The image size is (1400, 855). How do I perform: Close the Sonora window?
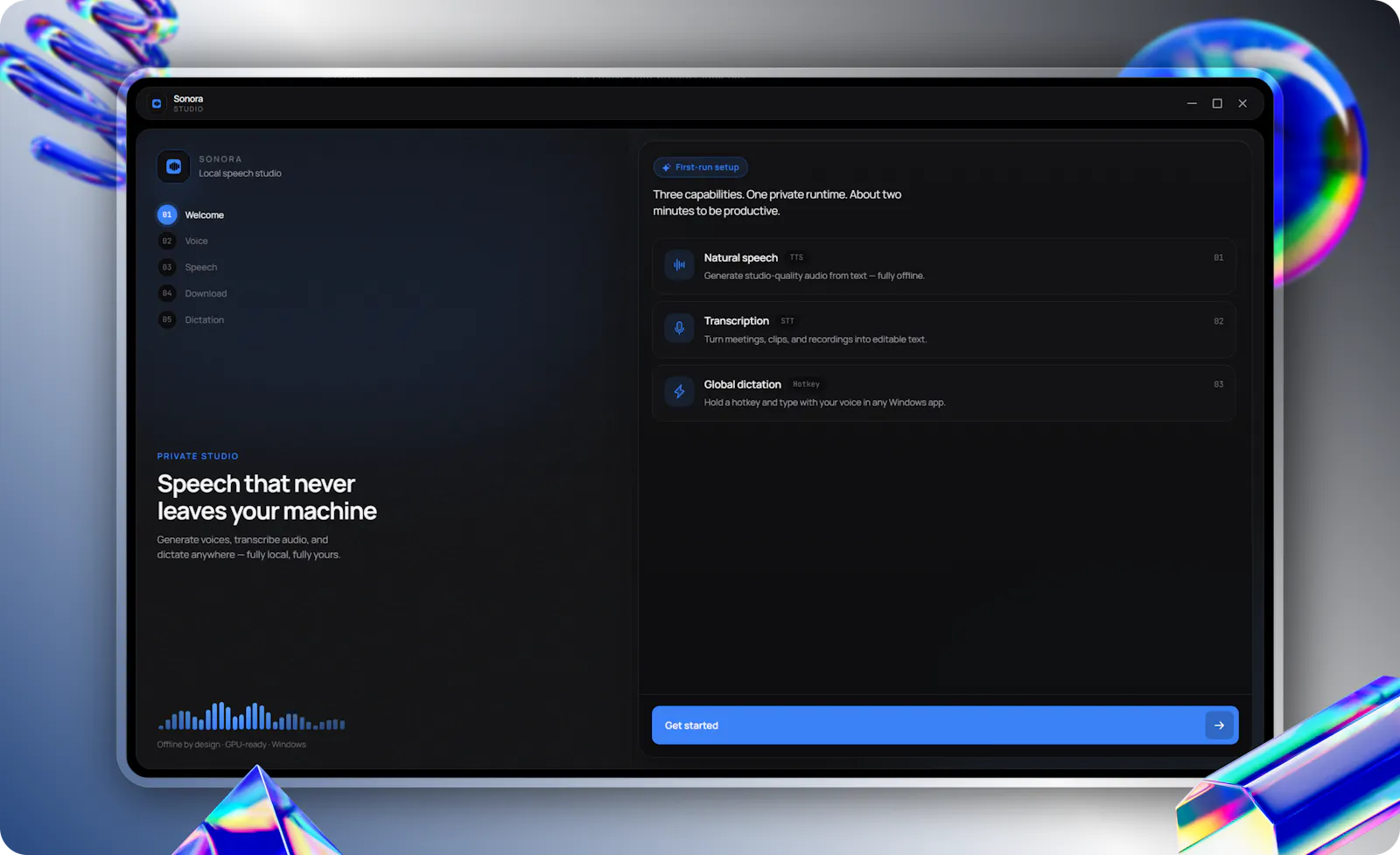(x=1242, y=103)
